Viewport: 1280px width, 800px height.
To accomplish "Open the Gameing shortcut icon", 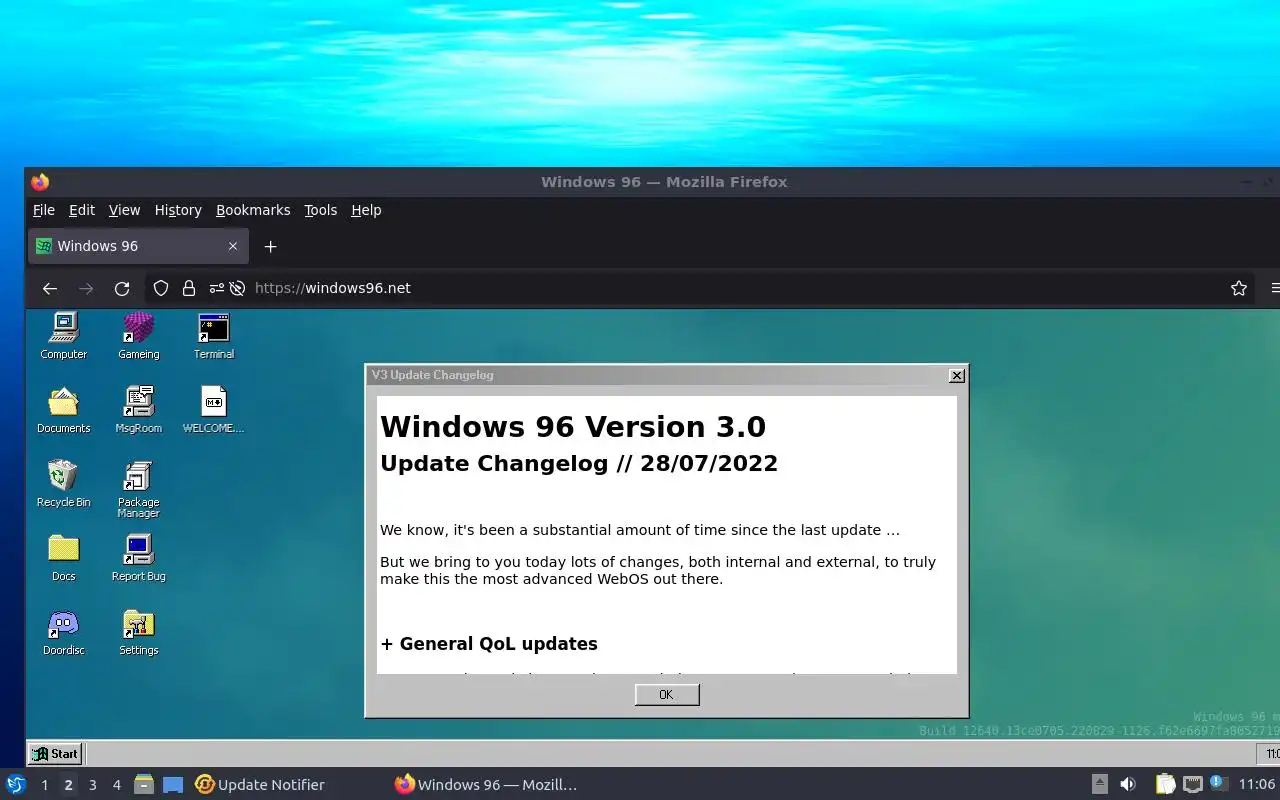I will (x=138, y=335).
